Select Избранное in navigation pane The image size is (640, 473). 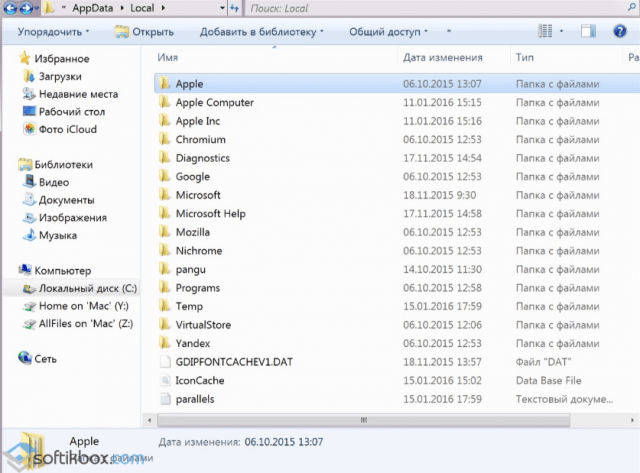(x=54, y=59)
